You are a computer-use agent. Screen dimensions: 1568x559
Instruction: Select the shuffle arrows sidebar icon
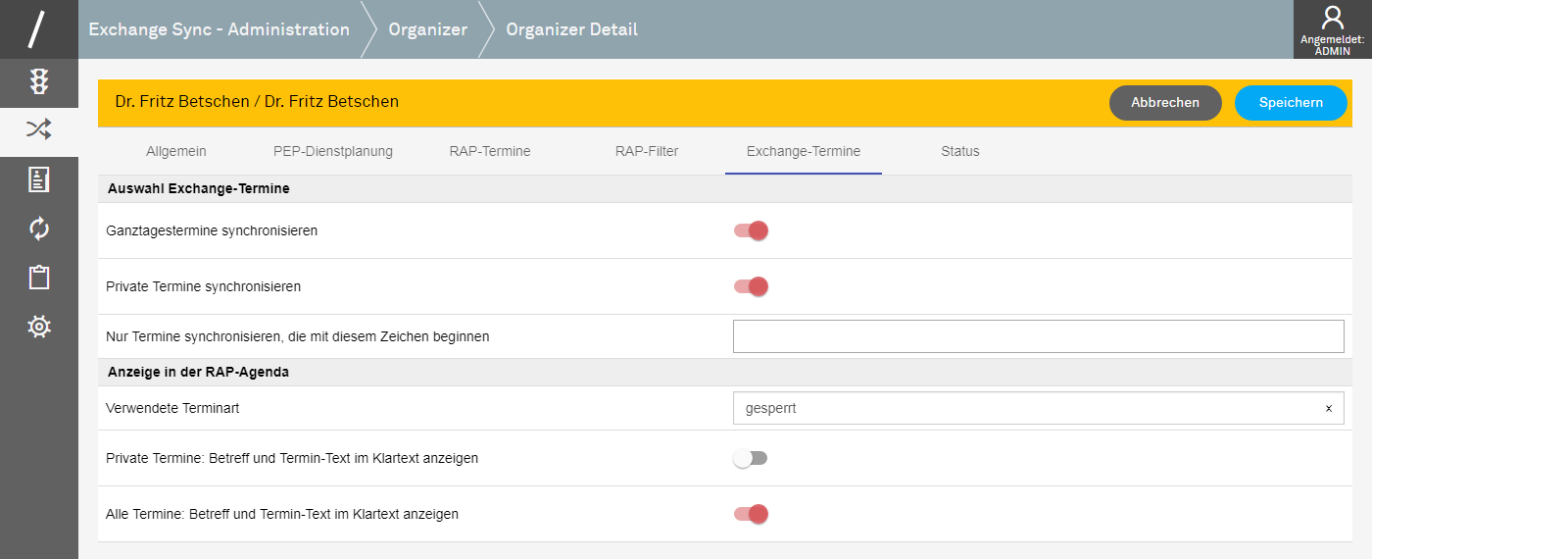coord(39,129)
